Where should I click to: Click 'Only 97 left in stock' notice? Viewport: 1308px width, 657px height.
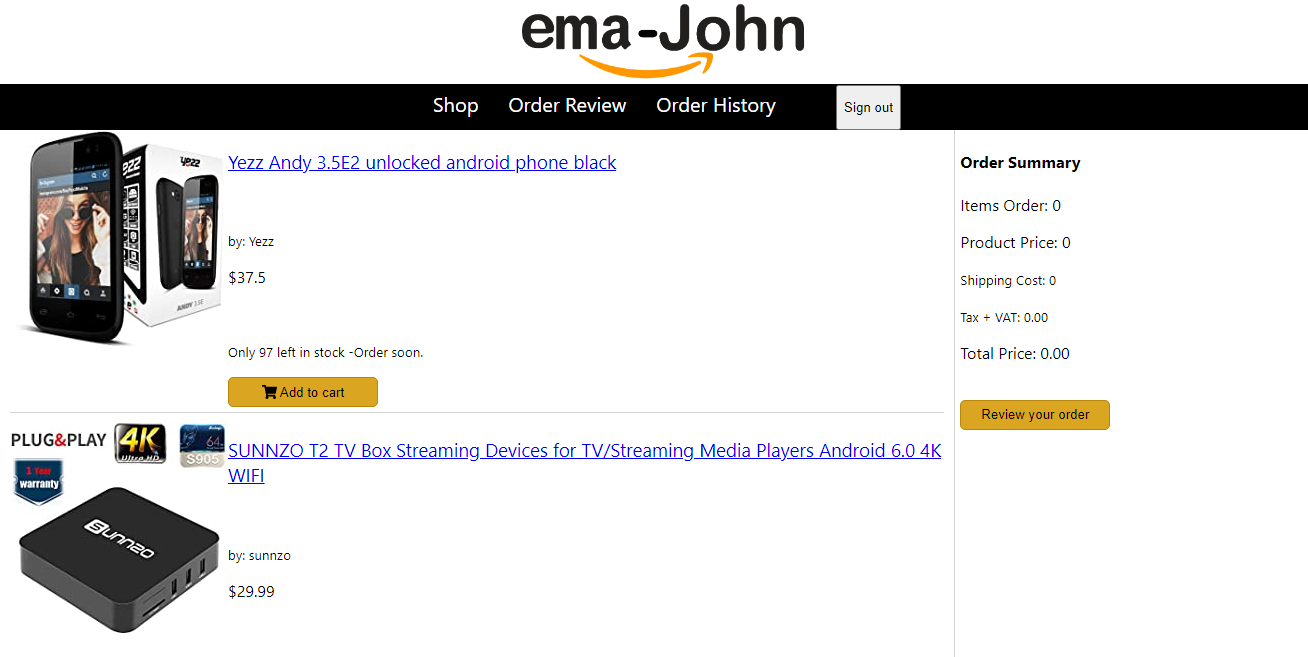pyautogui.click(x=326, y=353)
